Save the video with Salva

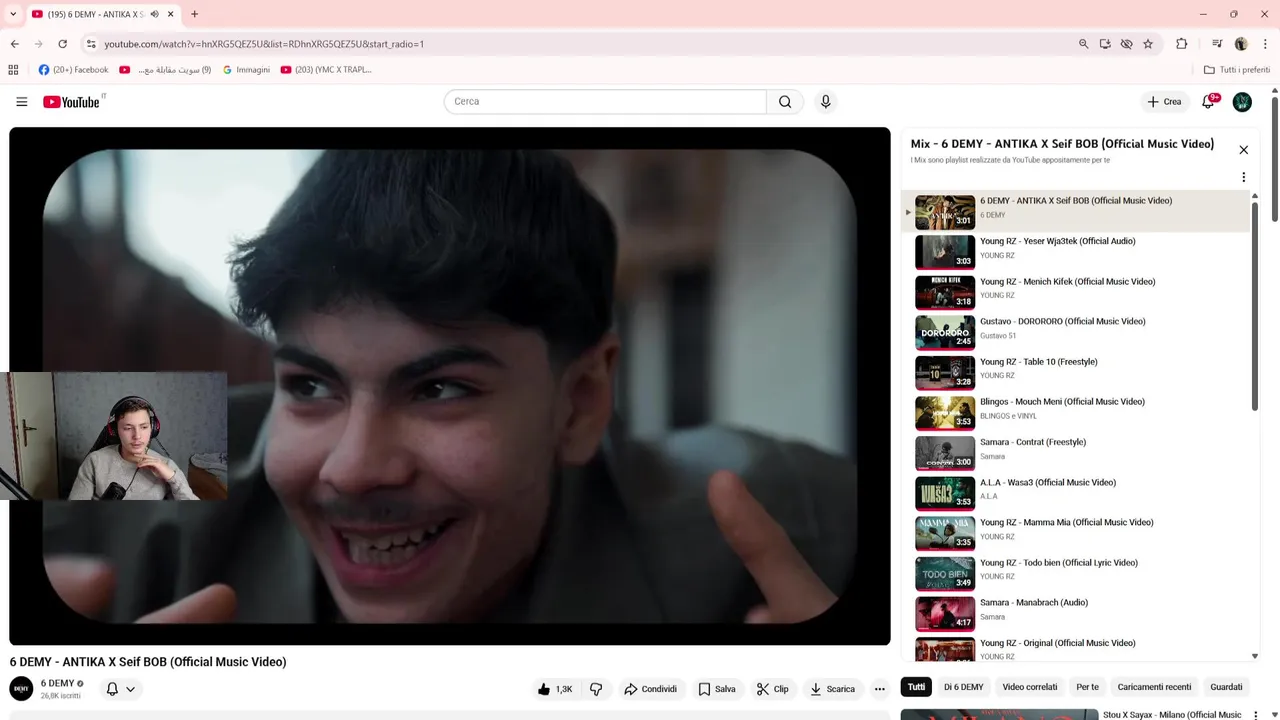click(717, 689)
